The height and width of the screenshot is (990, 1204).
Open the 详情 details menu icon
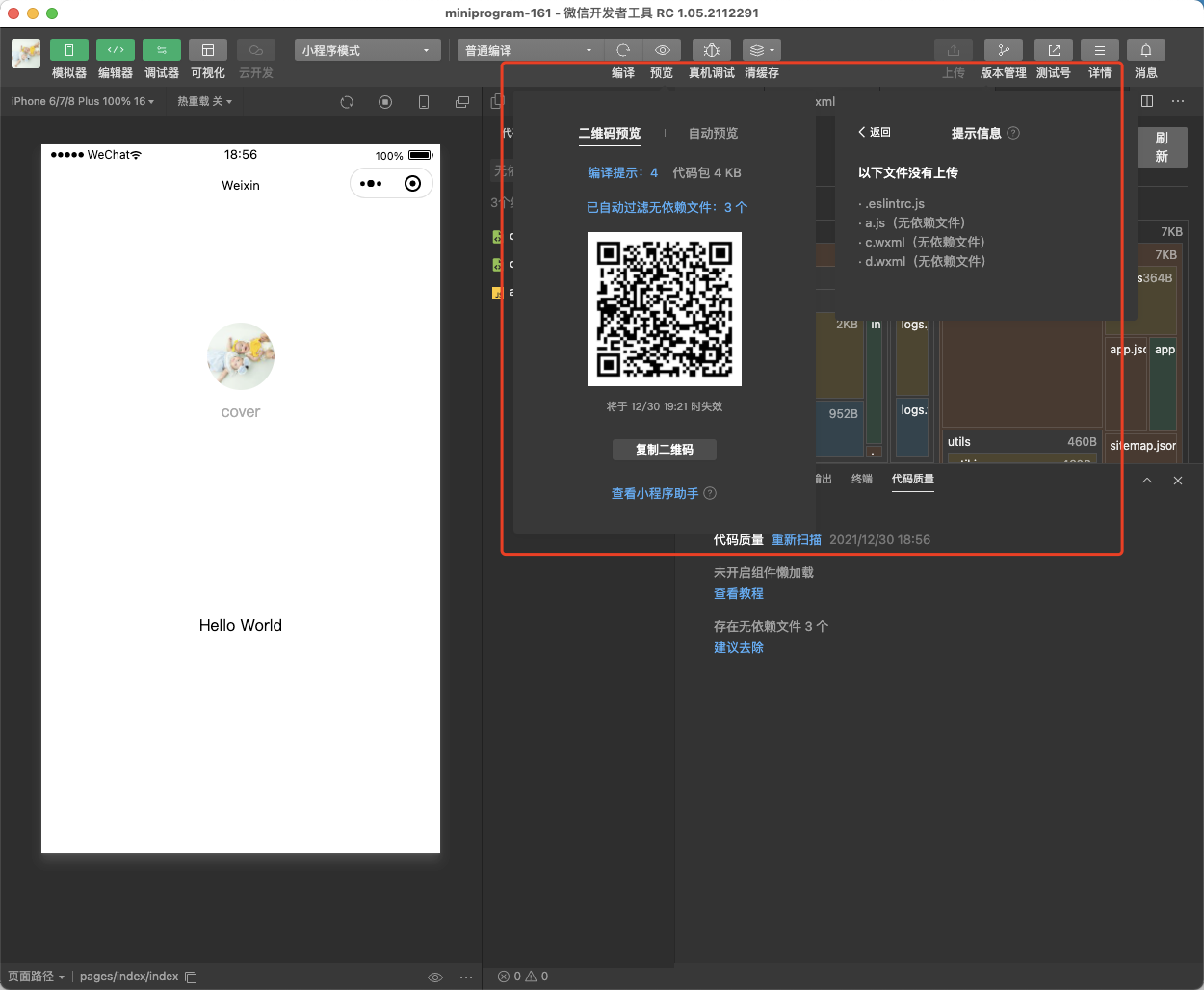[1100, 50]
